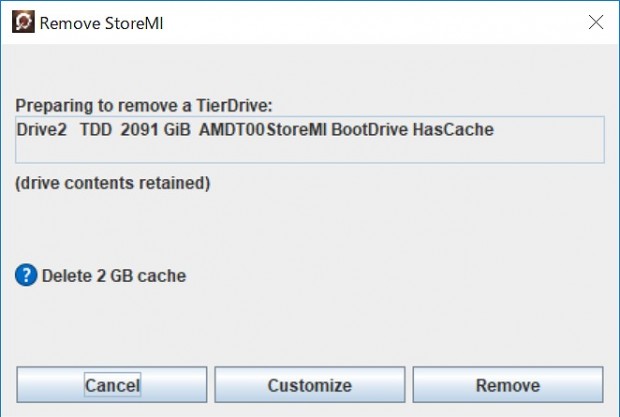620x417 pixels.
Task: Cancel the TierDrive removal
Action: [x=112, y=385]
